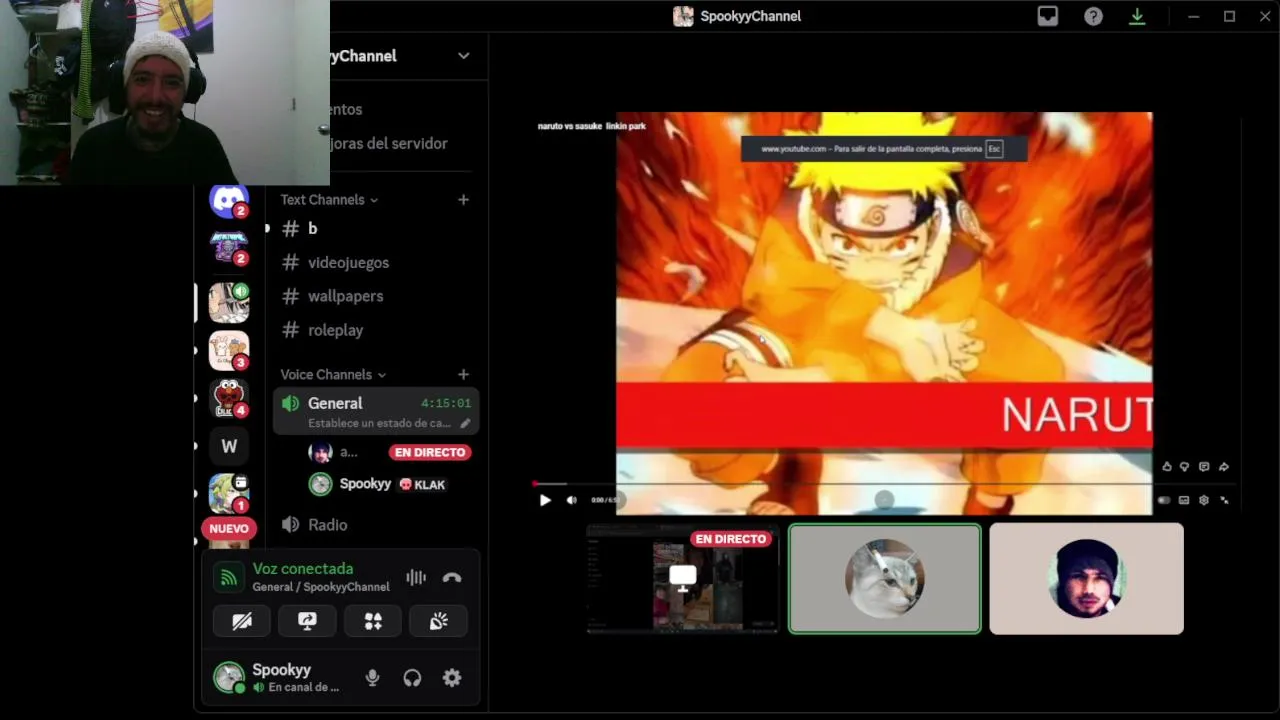
Task: Click the Voz conectada connection status
Action: (x=303, y=568)
